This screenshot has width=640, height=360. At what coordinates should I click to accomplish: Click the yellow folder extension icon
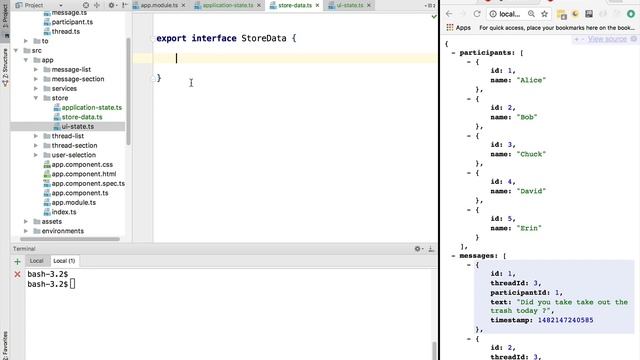click(562, 14)
